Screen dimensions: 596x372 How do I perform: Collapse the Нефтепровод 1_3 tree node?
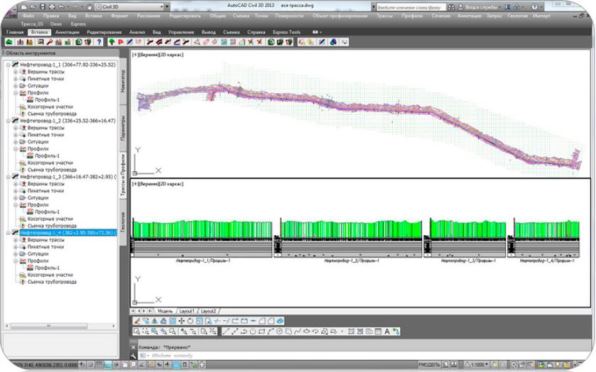8,177
